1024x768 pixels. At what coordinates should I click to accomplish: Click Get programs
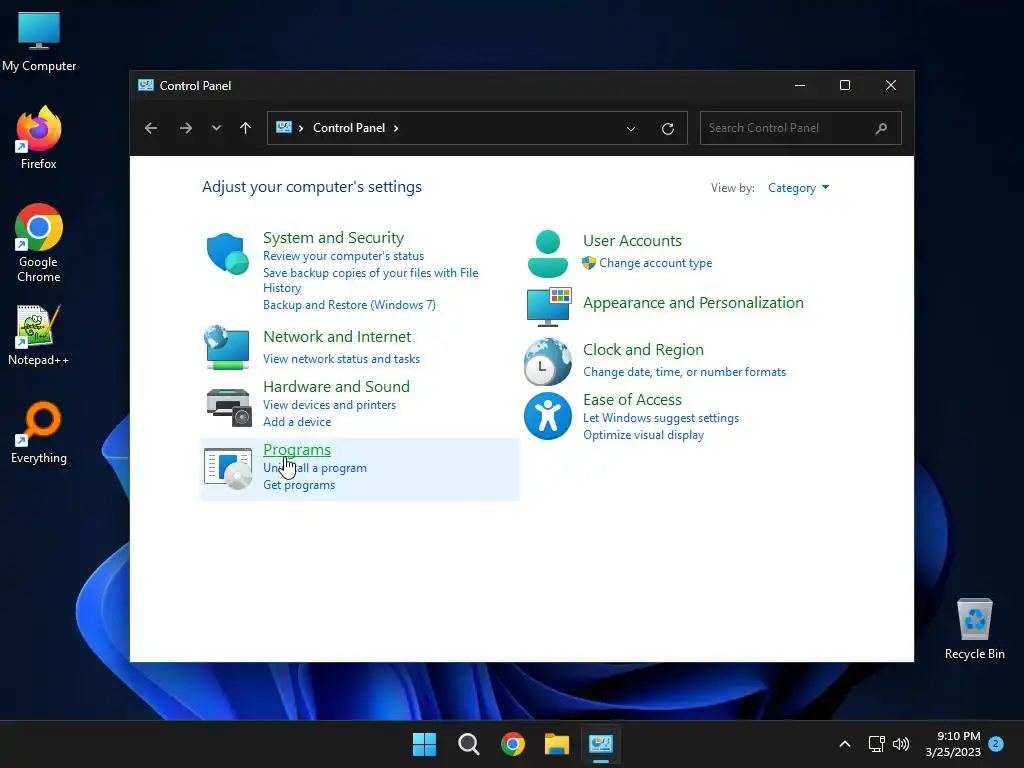pos(298,485)
